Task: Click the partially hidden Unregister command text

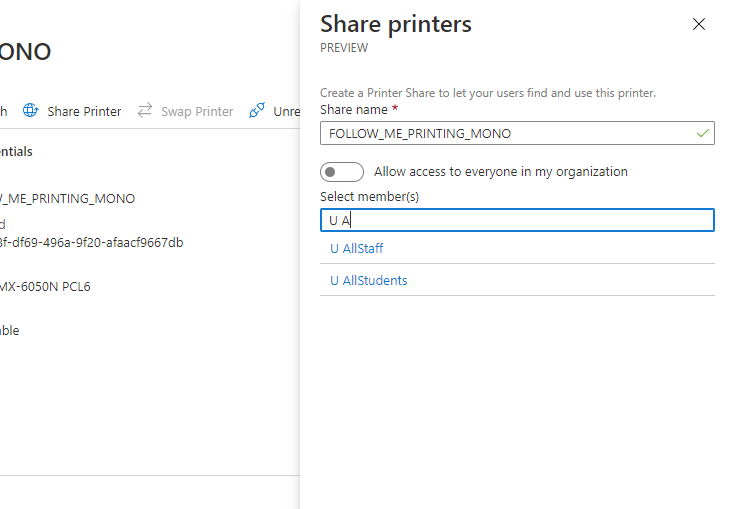Action: tap(287, 111)
